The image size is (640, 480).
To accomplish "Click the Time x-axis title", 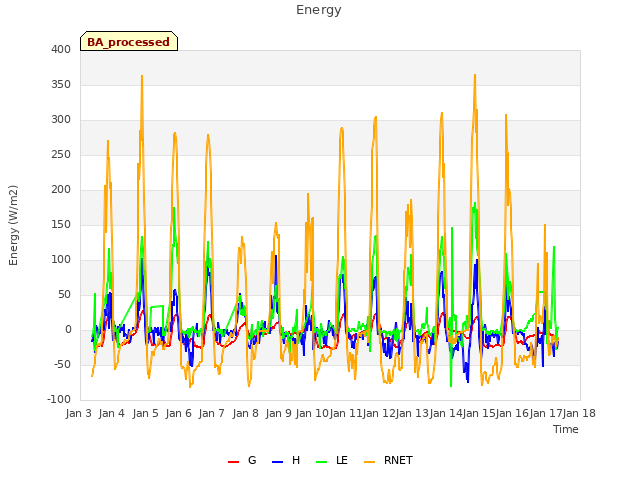I will 566,429.
